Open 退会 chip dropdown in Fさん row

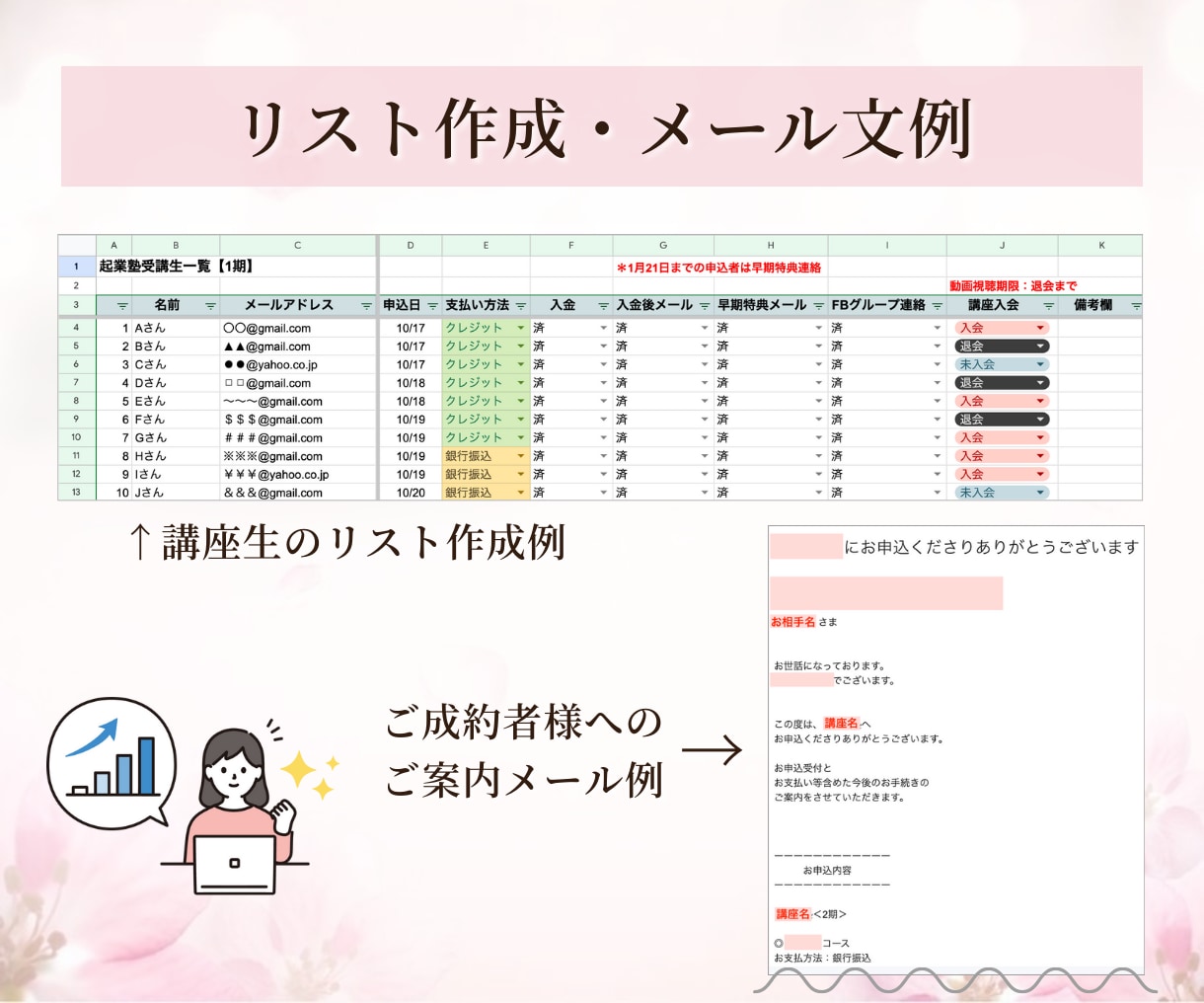(1040, 420)
